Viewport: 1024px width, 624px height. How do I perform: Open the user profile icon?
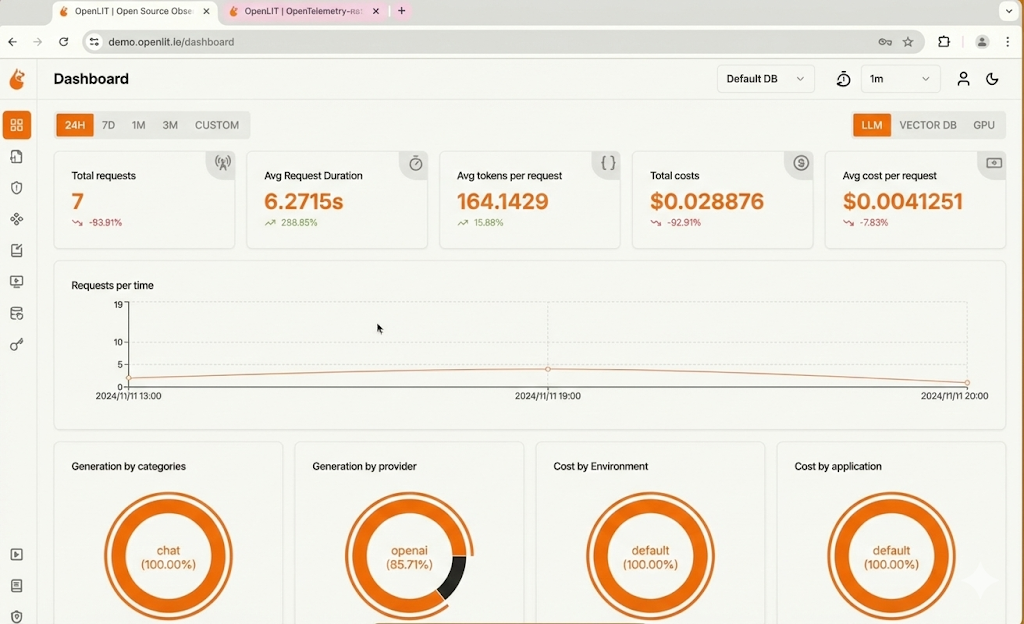pyautogui.click(x=963, y=79)
